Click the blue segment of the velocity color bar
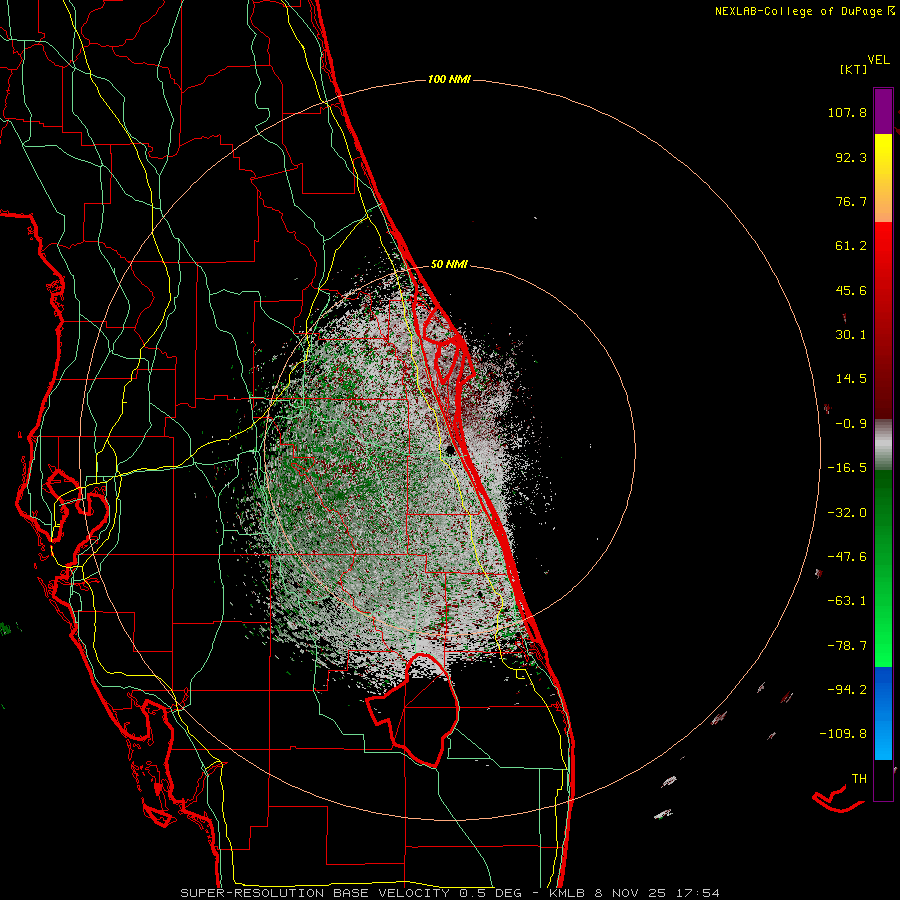Screen dimensions: 900x900 pyautogui.click(x=883, y=713)
